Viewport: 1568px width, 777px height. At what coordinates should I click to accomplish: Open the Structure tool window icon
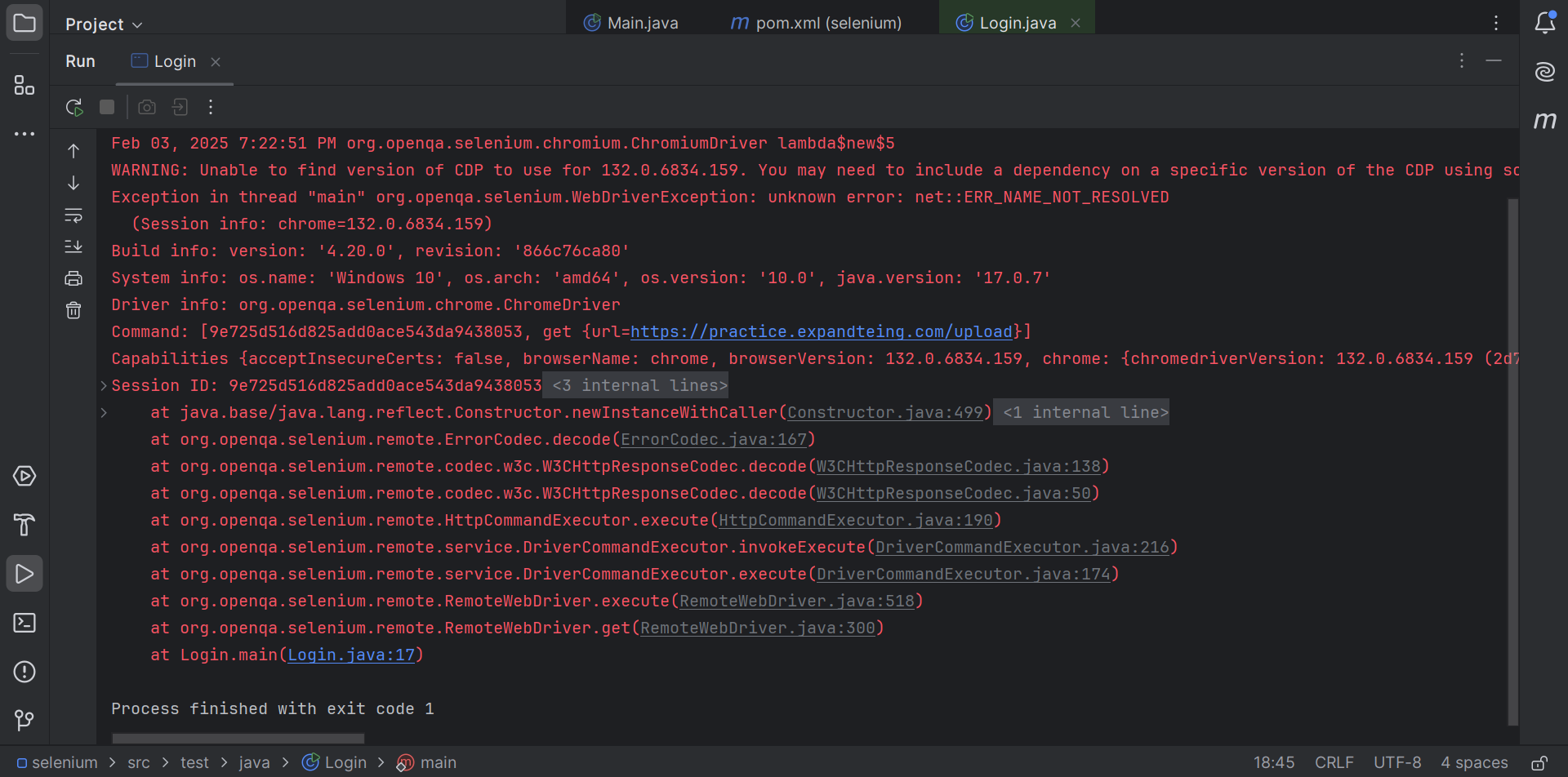pyautogui.click(x=24, y=85)
